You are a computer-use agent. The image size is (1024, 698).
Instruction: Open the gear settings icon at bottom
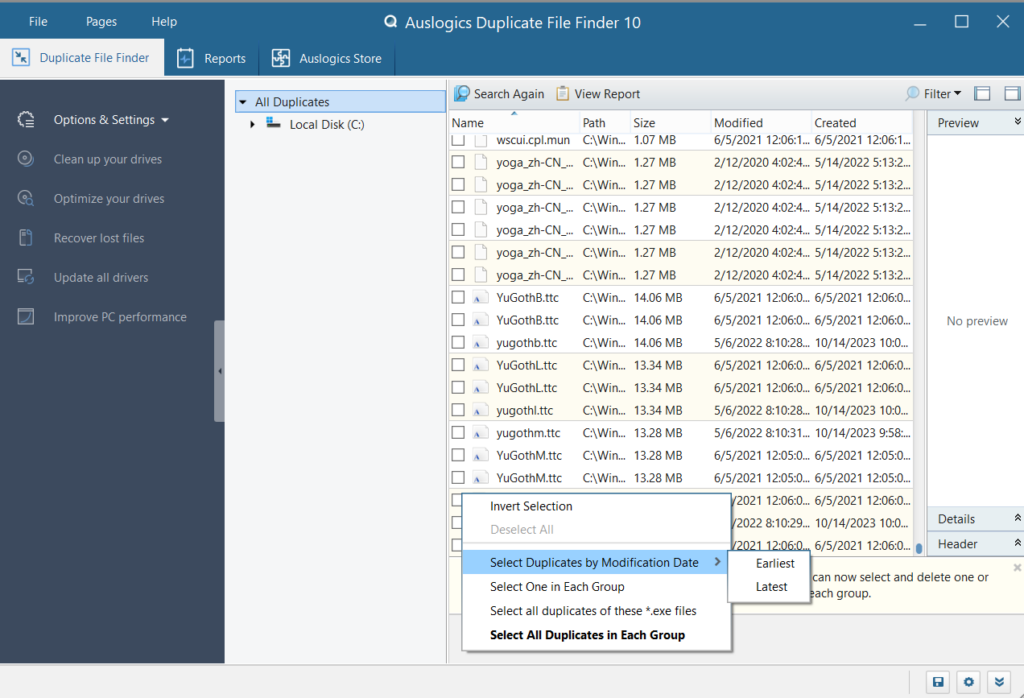point(968,682)
